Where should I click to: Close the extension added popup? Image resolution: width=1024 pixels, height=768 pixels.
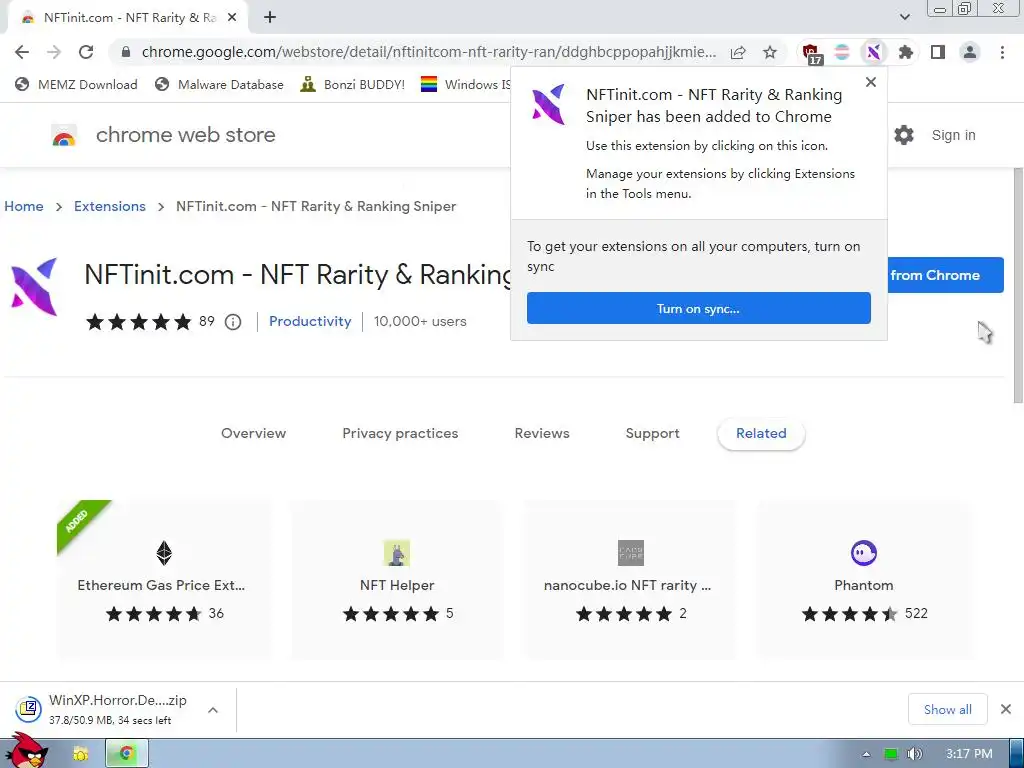pyautogui.click(x=871, y=82)
